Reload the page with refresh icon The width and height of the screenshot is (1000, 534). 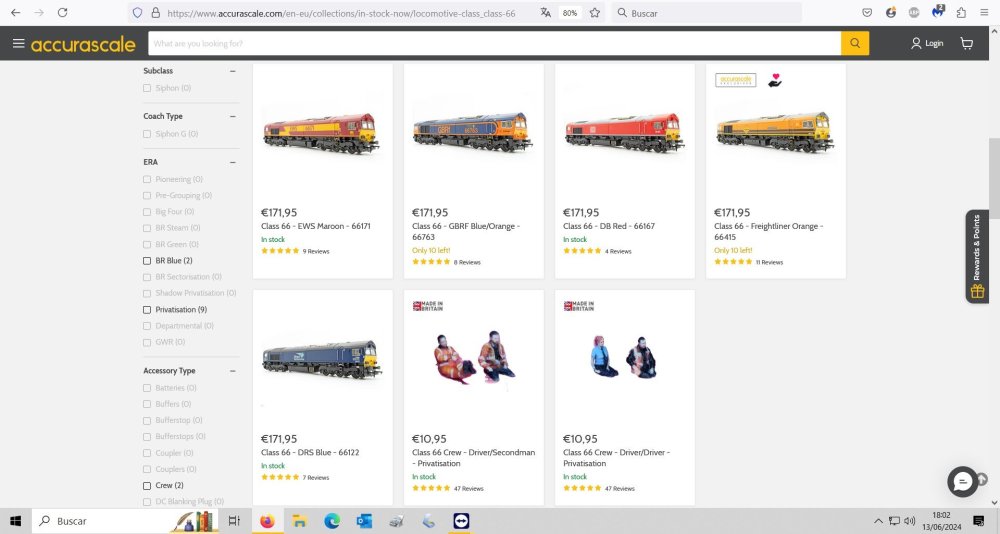[62, 13]
